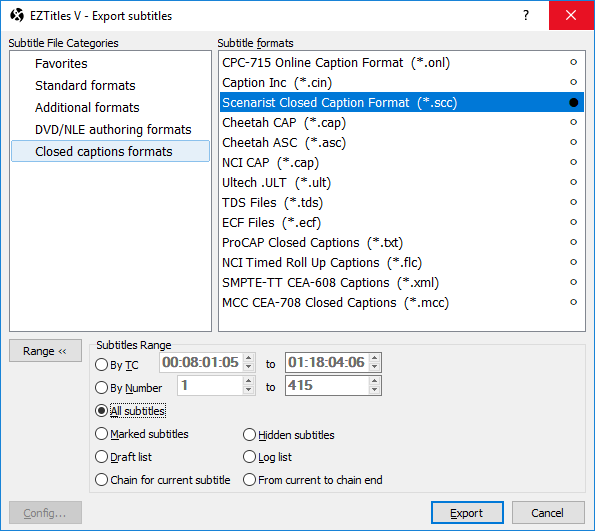Mark SMPTE-TT CEA-608 favorite circle

[573, 282]
